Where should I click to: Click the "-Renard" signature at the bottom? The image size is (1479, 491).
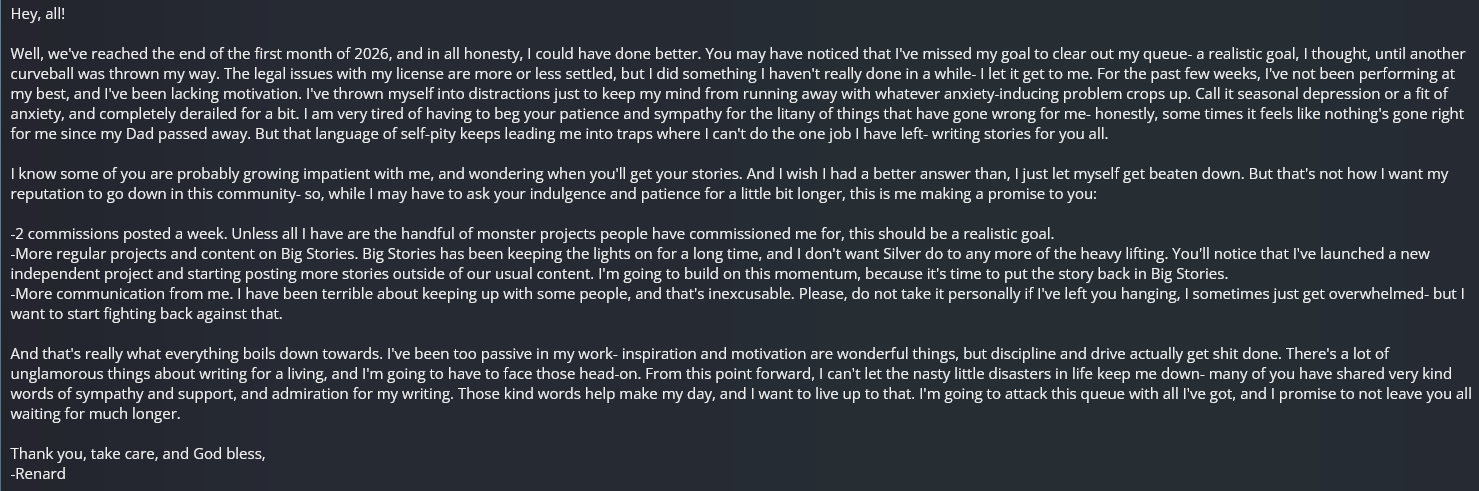click(x=38, y=474)
